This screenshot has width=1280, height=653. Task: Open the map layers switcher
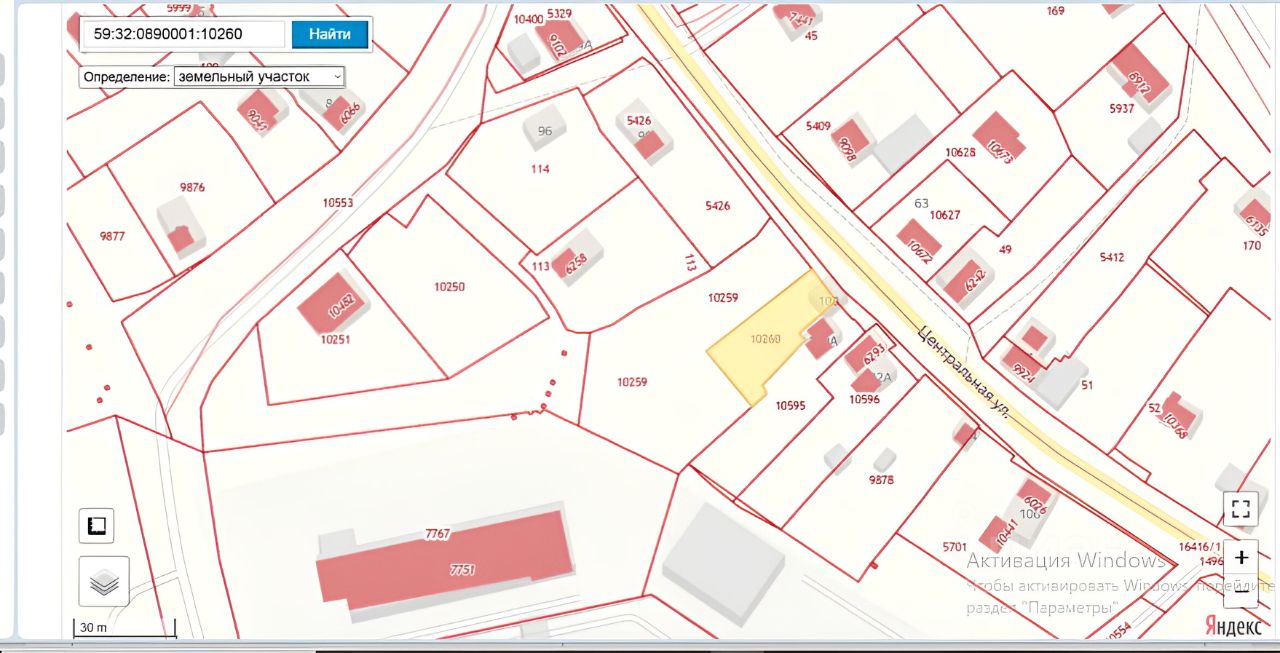[104, 582]
